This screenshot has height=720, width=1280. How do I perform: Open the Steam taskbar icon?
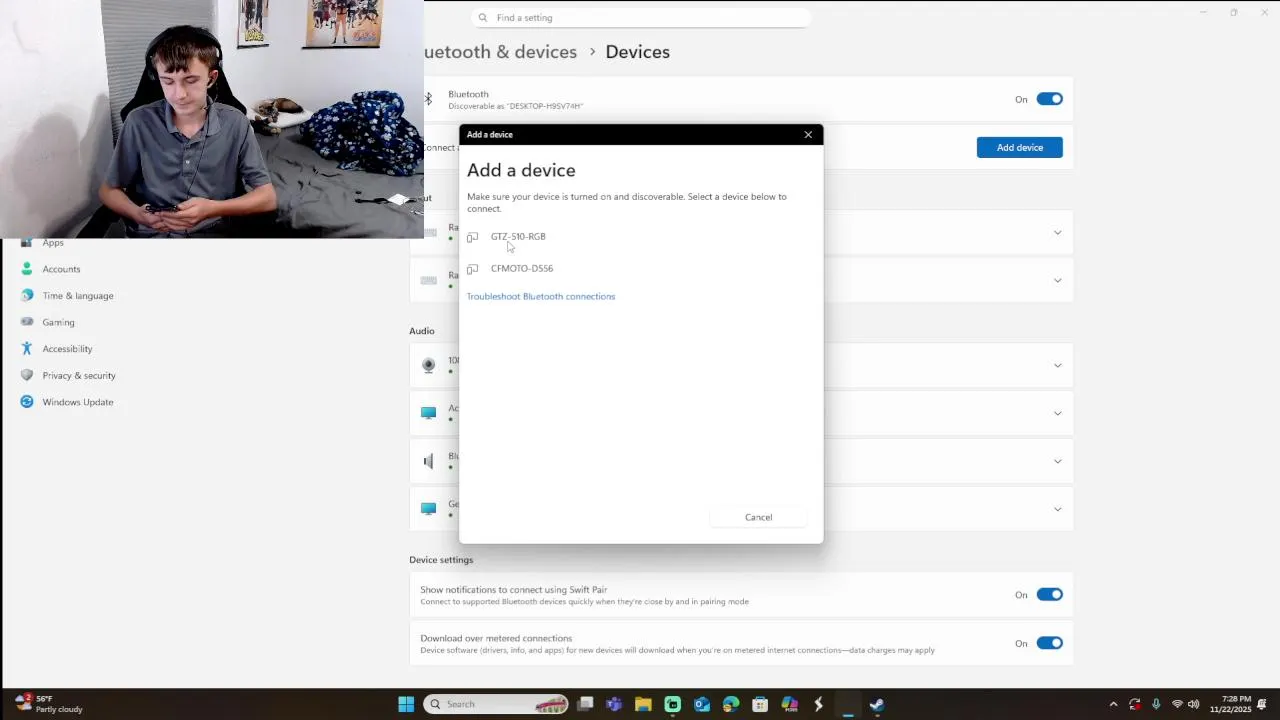(x=877, y=704)
